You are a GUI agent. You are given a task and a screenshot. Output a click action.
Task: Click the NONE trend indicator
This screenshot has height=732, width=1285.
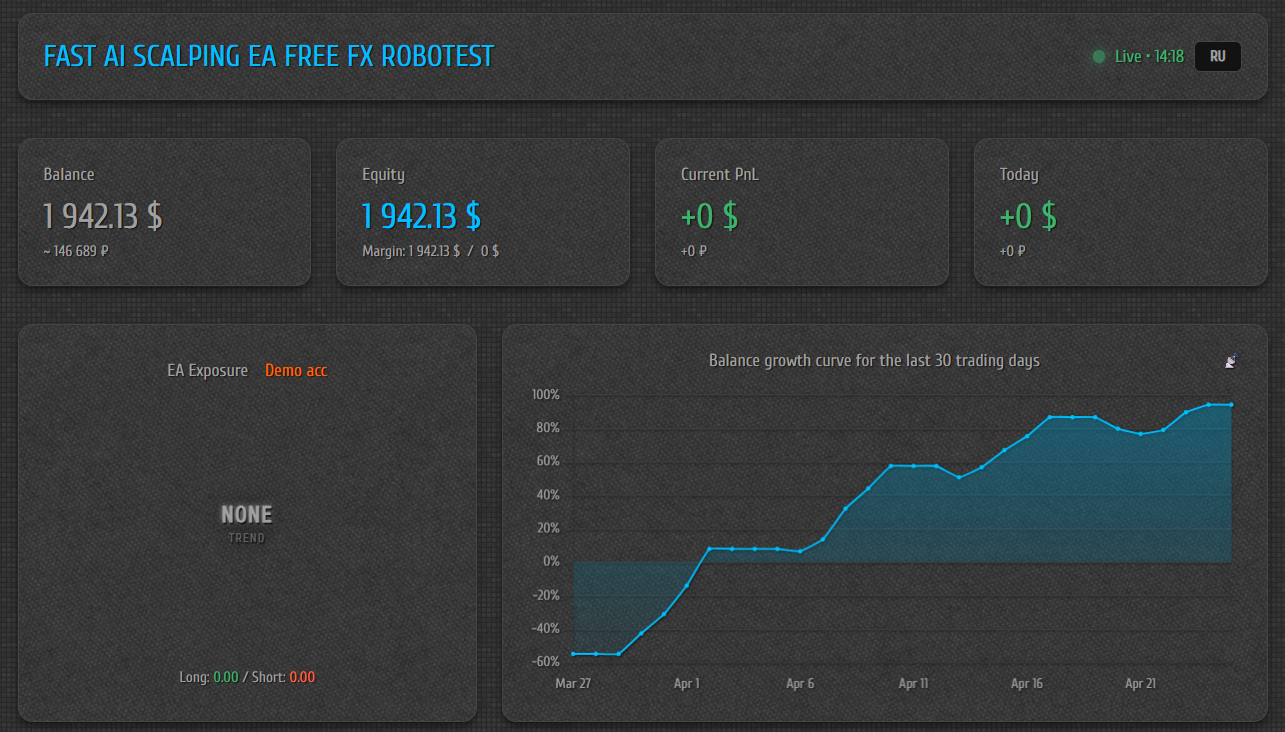(246, 515)
